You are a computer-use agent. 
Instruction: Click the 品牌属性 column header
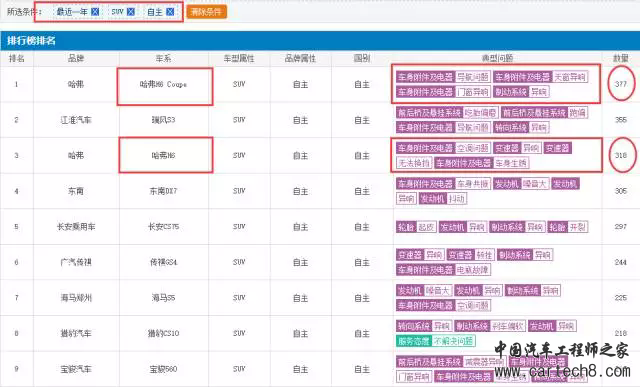(x=300, y=58)
